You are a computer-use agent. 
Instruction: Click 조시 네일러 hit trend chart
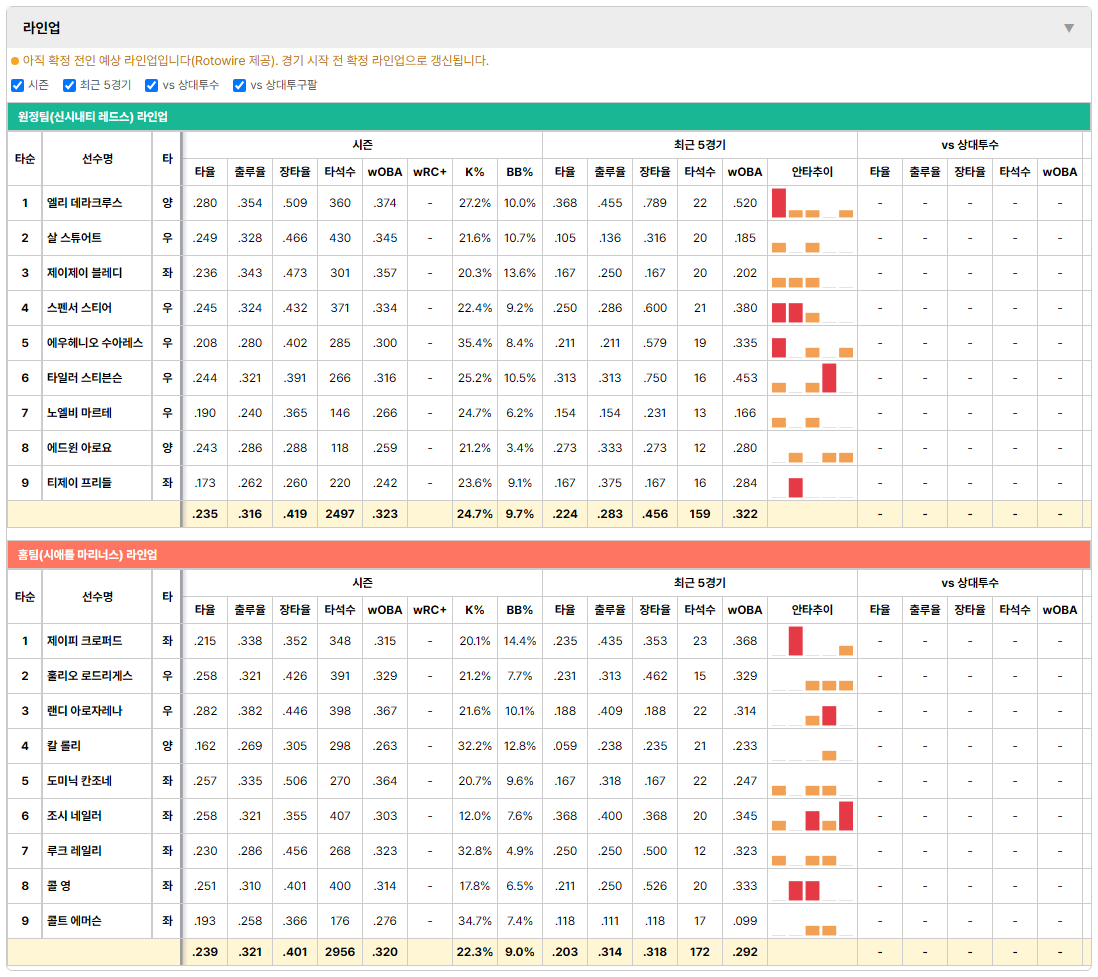tap(812, 816)
